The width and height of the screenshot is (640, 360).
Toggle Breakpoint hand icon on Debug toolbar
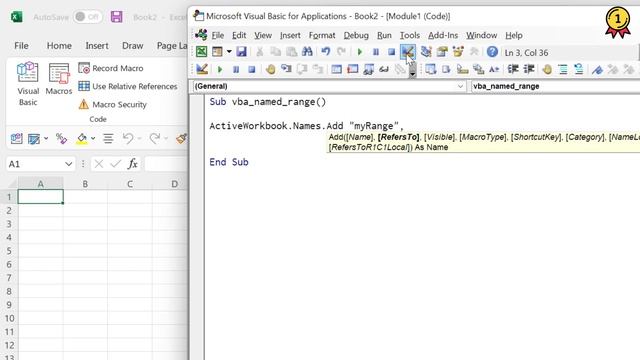270,69
